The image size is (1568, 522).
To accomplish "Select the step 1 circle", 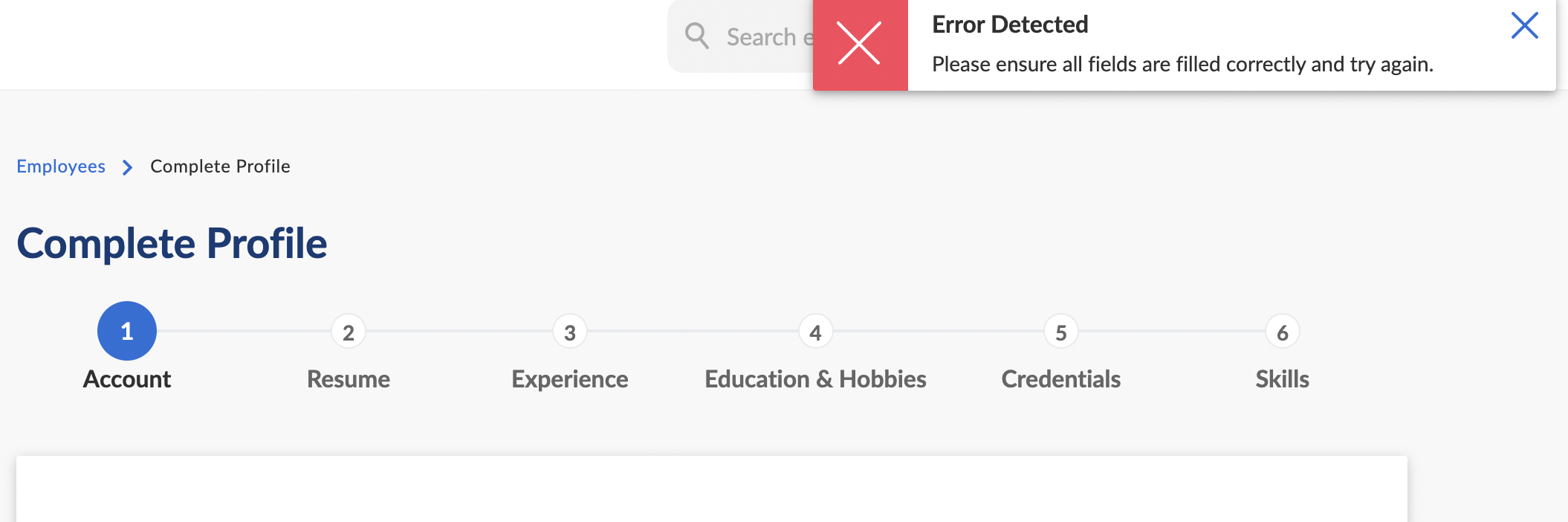I will [127, 331].
